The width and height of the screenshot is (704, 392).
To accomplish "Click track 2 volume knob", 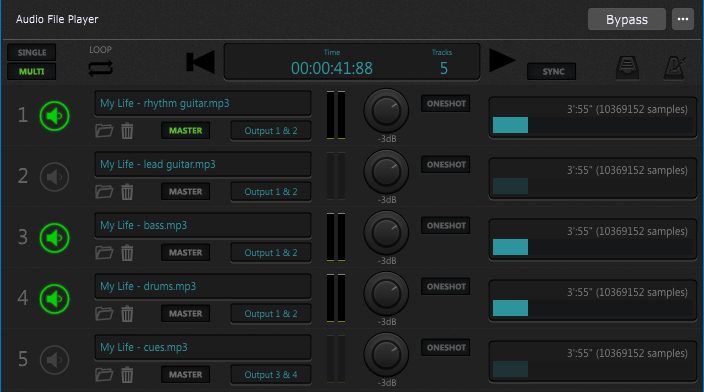I will (x=386, y=172).
